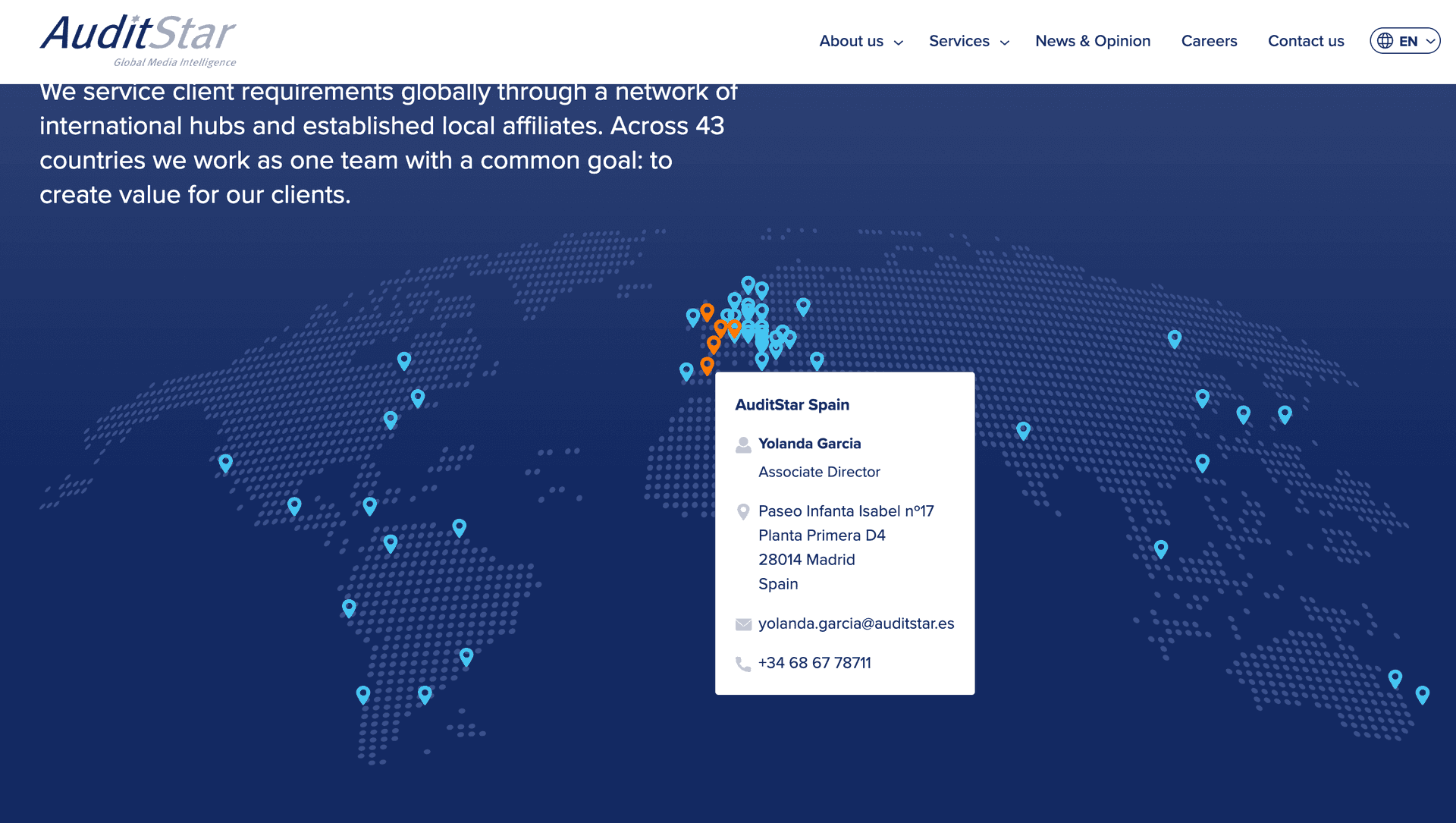Select the topmost orange pin in Europe
The height and width of the screenshot is (823, 1456).
pos(707,312)
